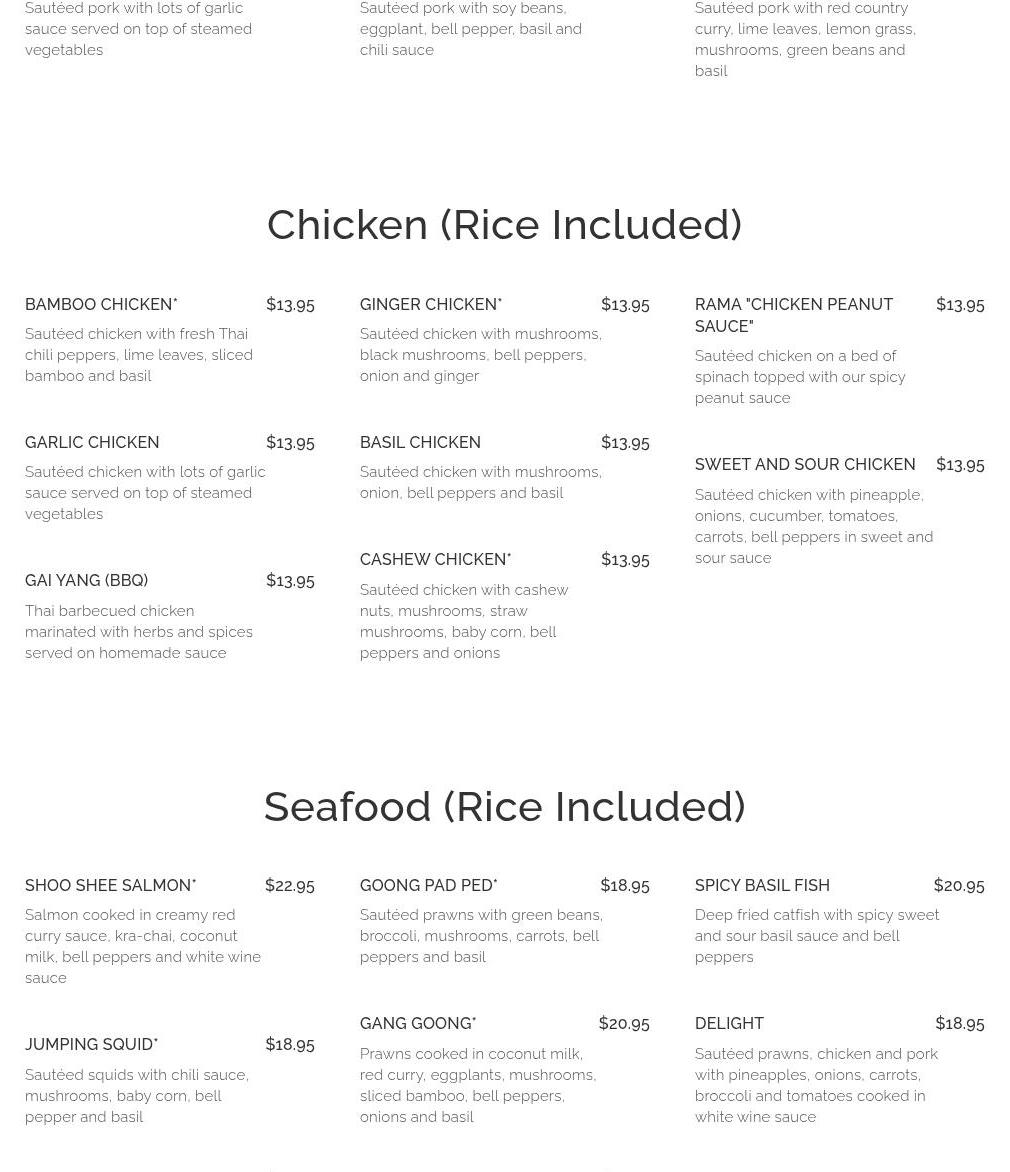Select the Gang Goong item heading
Image resolution: width=1010 pixels, height=1172 pixels.
(418, 1023)
